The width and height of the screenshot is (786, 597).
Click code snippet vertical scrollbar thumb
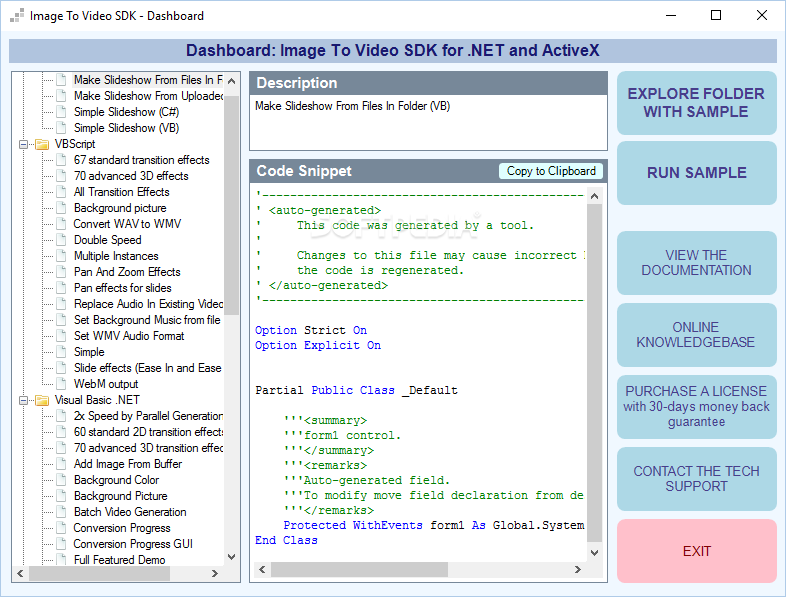pos(595,373)
